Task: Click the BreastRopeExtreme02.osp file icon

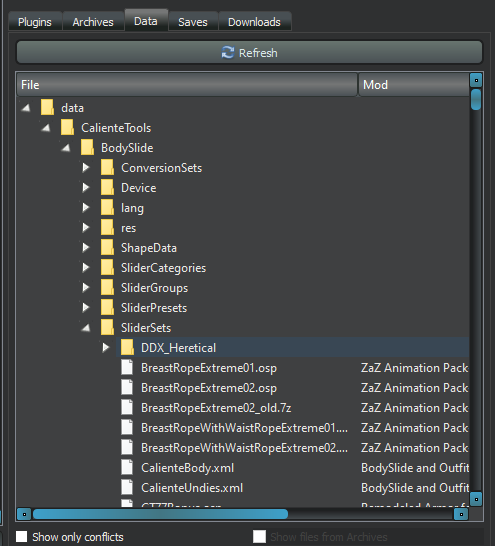Action: (127, 387)
